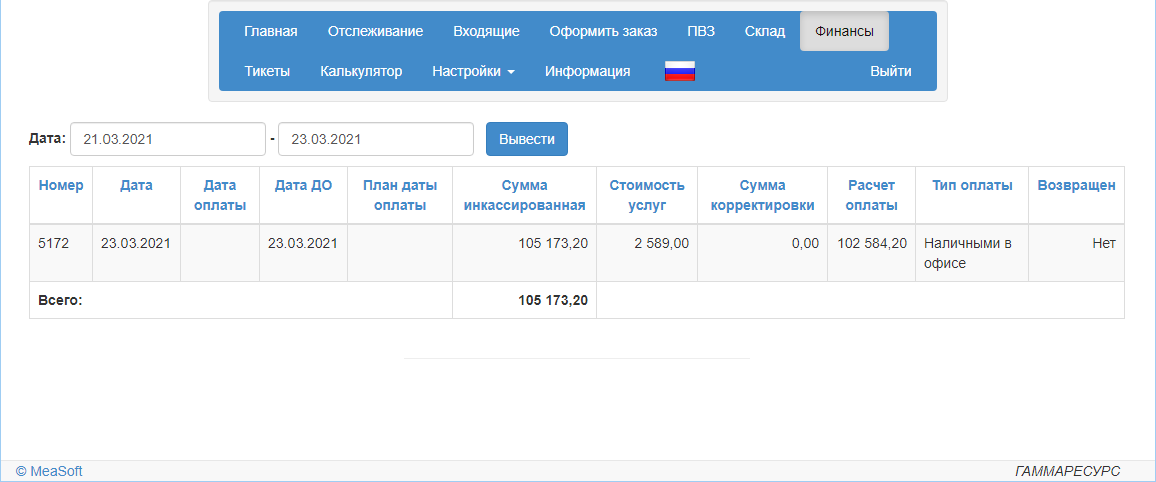Go to Отслеживание page
Viewport: 1156px width, 482px height.
pyautogui.click(x=375, y=31)
